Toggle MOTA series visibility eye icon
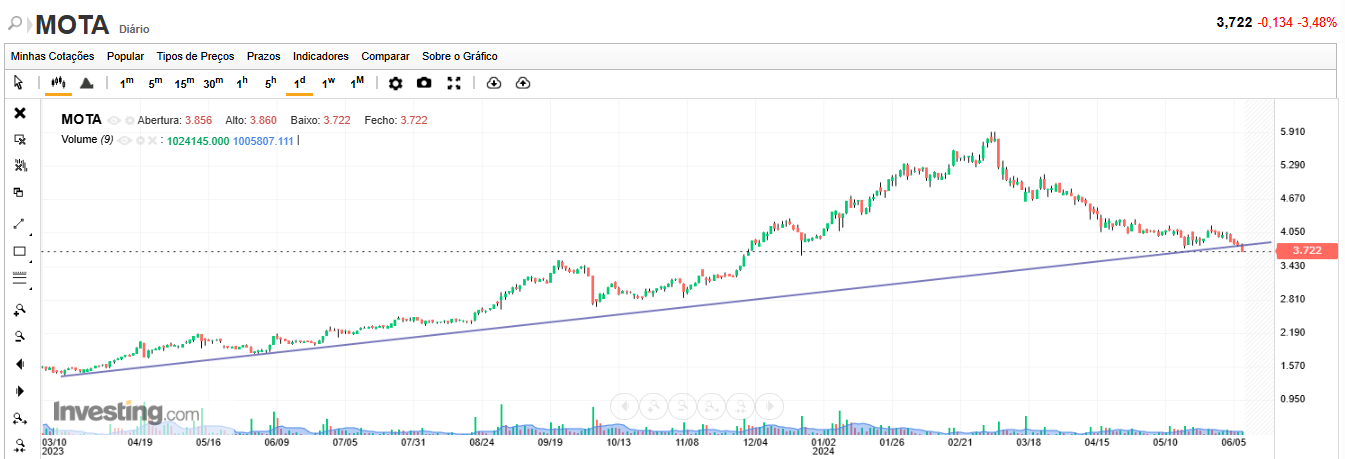Viewport: 1345px width, 459px height. pyautogui.click(x=114, y=120)
